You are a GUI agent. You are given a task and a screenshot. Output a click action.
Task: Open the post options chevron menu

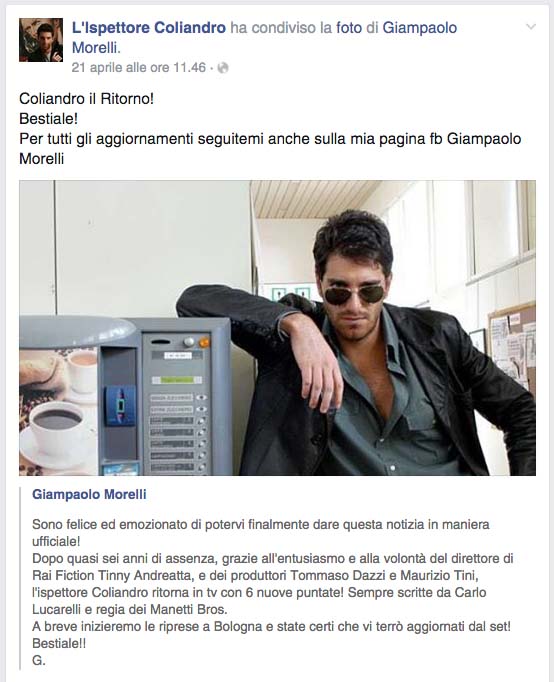531,27
